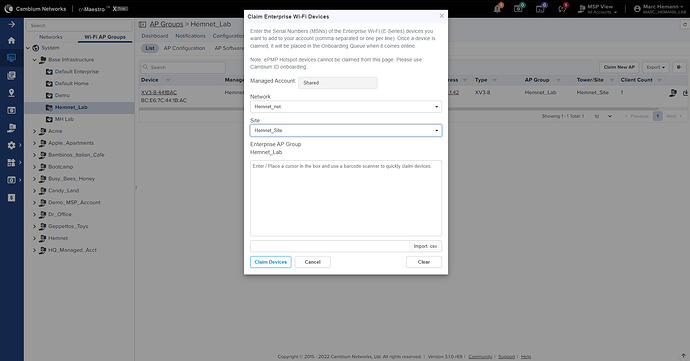Click the refresh icon at top right
Viewport: 690px width, 361px height.
[x=684, y=25]
